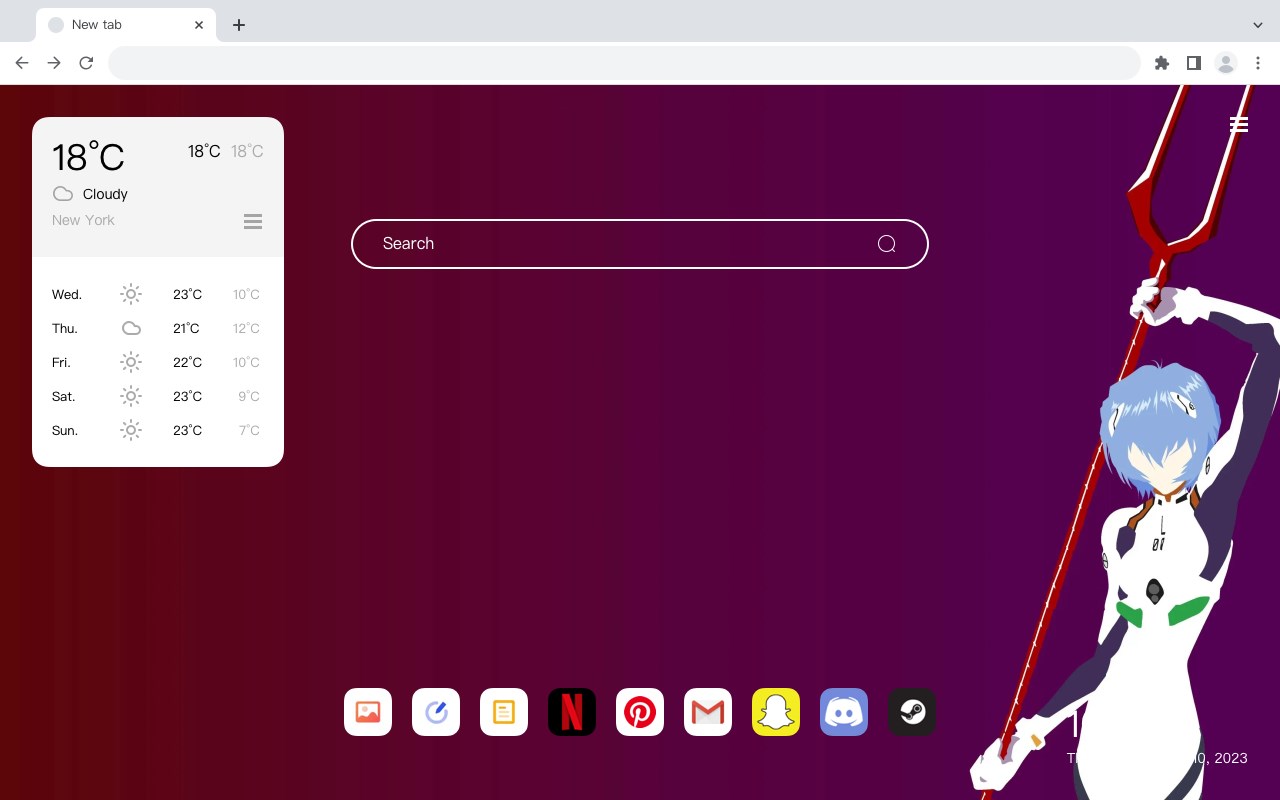Open the Steam shortcut
The image size is (1280, 800).
click(912, 712)
